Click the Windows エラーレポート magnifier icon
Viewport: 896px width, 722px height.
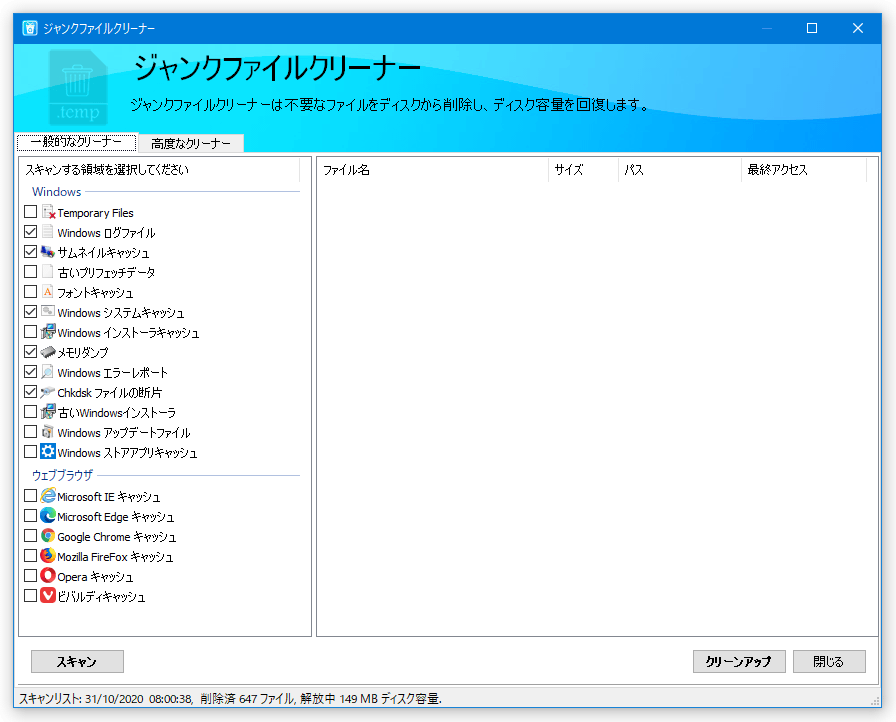[x=48, y=372]
